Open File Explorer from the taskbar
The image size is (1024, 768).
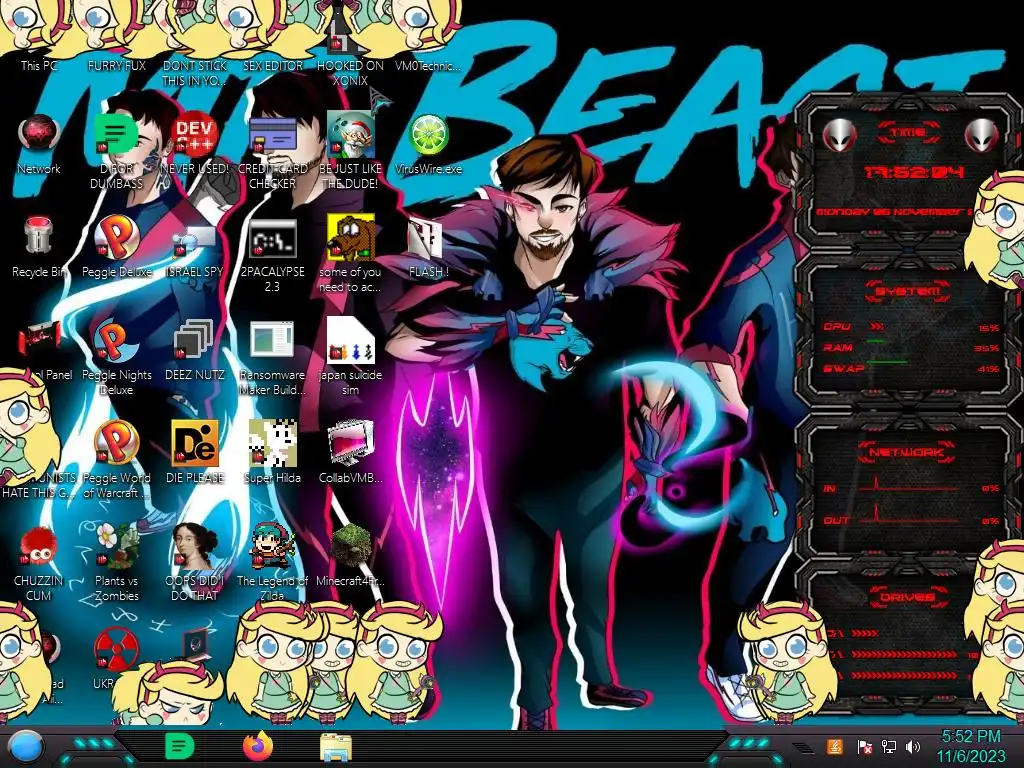336,747
